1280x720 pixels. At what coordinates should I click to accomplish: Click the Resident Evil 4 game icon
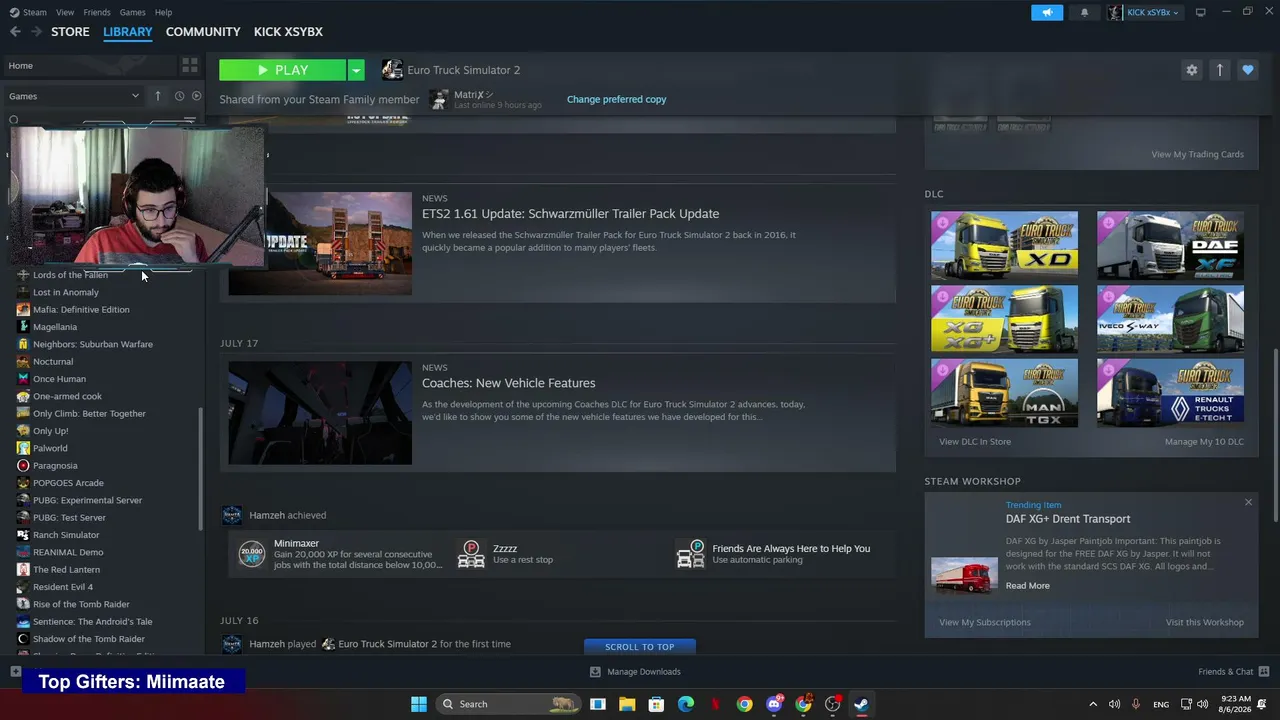[x=23, y=587]
